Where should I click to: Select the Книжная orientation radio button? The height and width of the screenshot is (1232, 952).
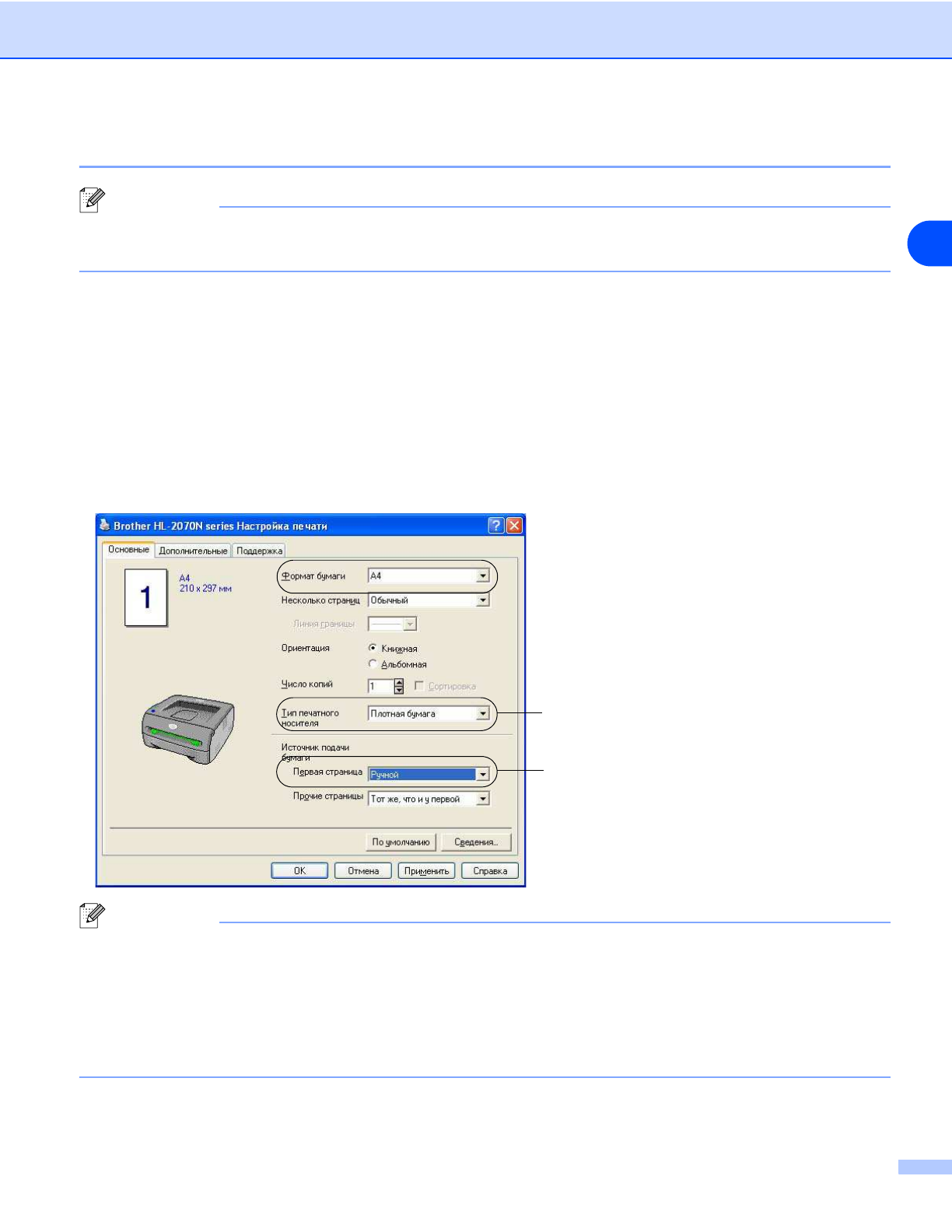coord(373,648)
